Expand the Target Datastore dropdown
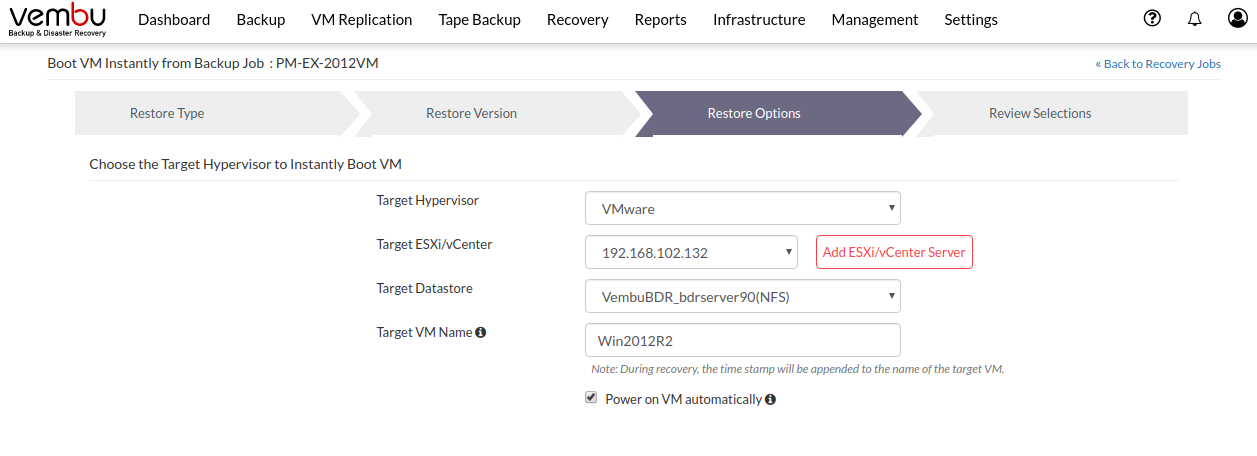 coord(743,296)
